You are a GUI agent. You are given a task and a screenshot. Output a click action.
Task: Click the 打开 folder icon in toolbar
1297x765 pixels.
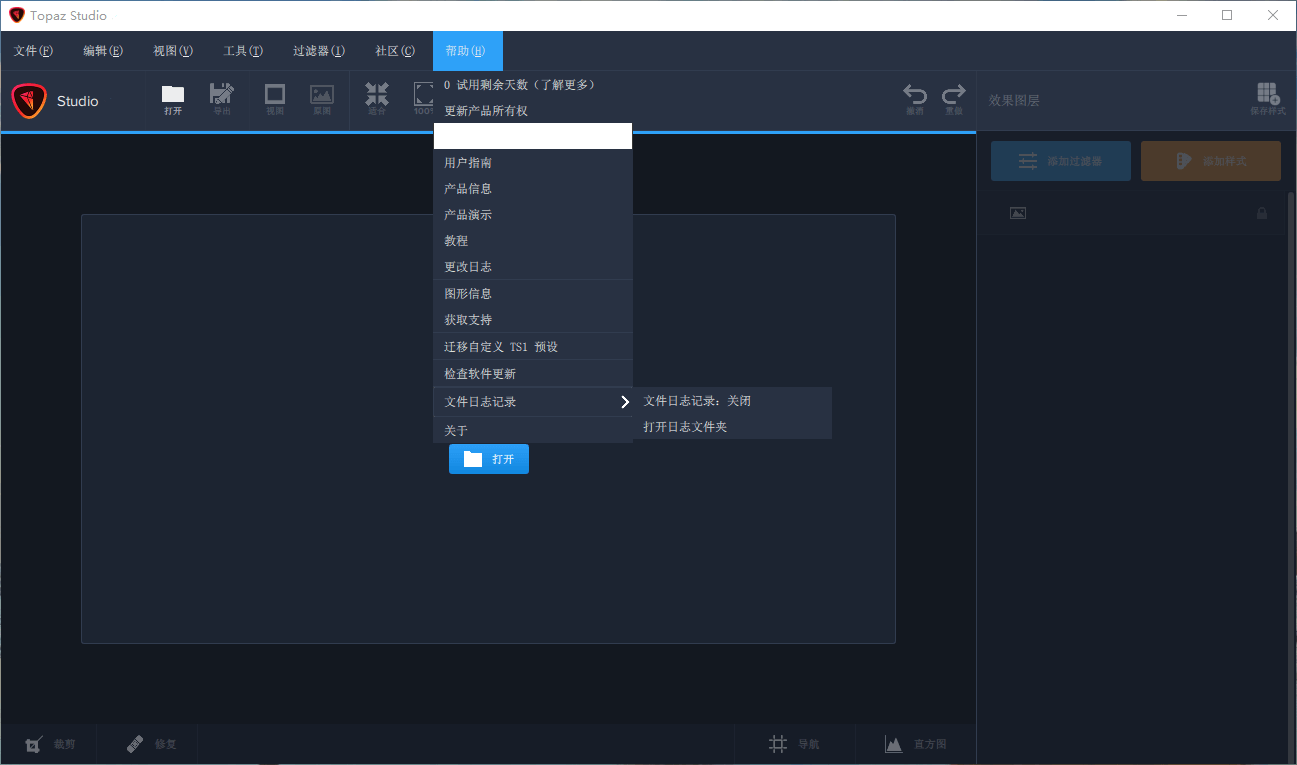[173, 95]
